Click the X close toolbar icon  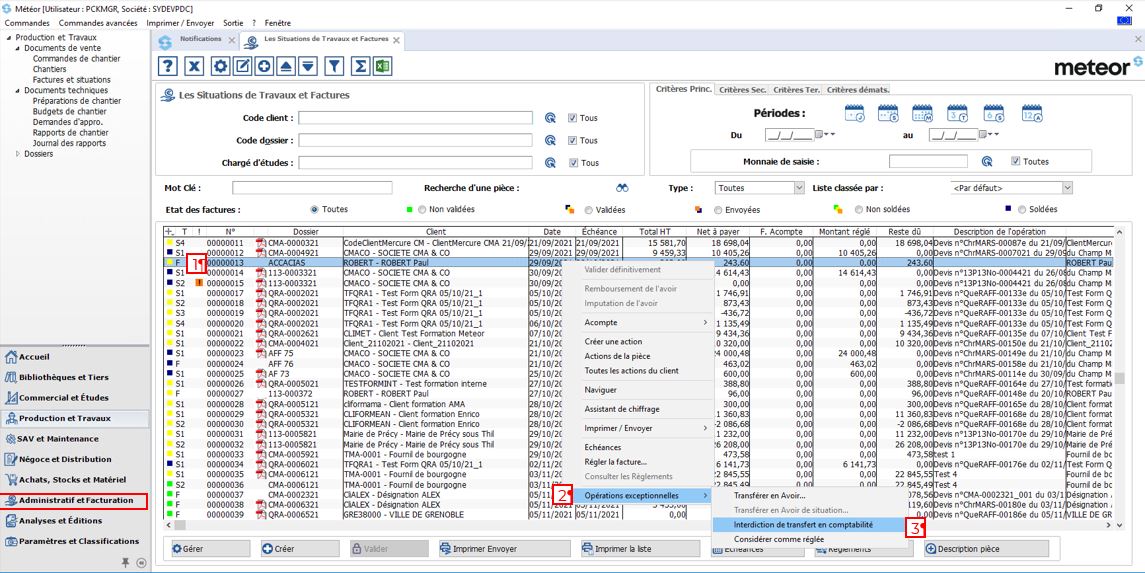click(x=194, y=66)
